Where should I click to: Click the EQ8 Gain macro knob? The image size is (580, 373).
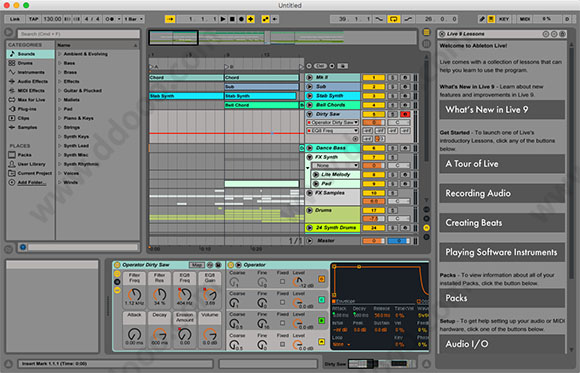coord(210,295)
